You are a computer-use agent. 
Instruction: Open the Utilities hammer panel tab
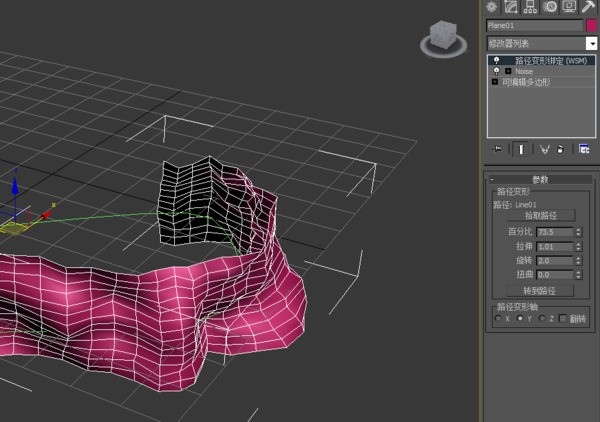(x=589, y=7)
